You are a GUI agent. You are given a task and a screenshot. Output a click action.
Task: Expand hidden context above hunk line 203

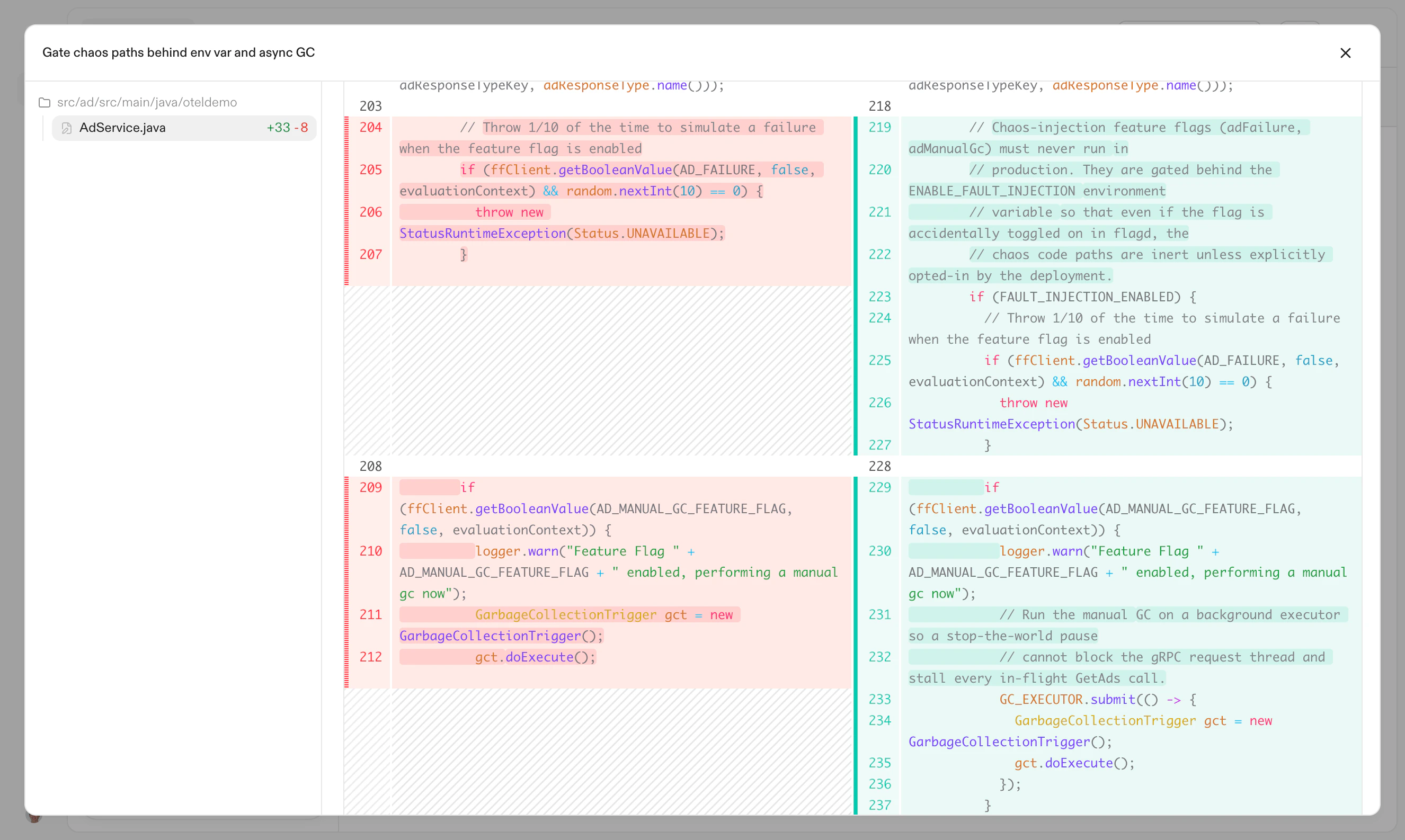pos(371,106)
